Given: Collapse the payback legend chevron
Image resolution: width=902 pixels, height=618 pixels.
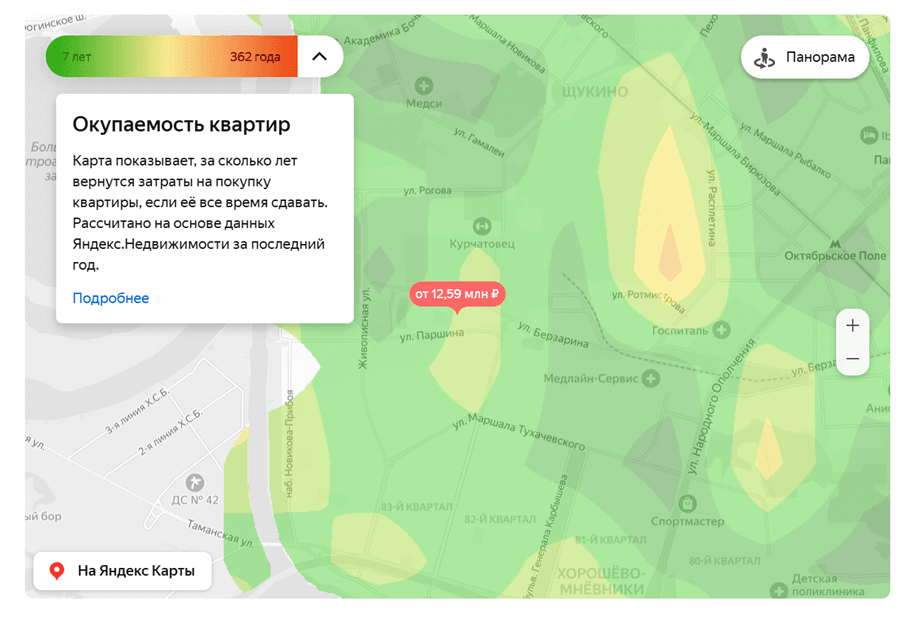Looking at the screenshot, I should (319, 57).
